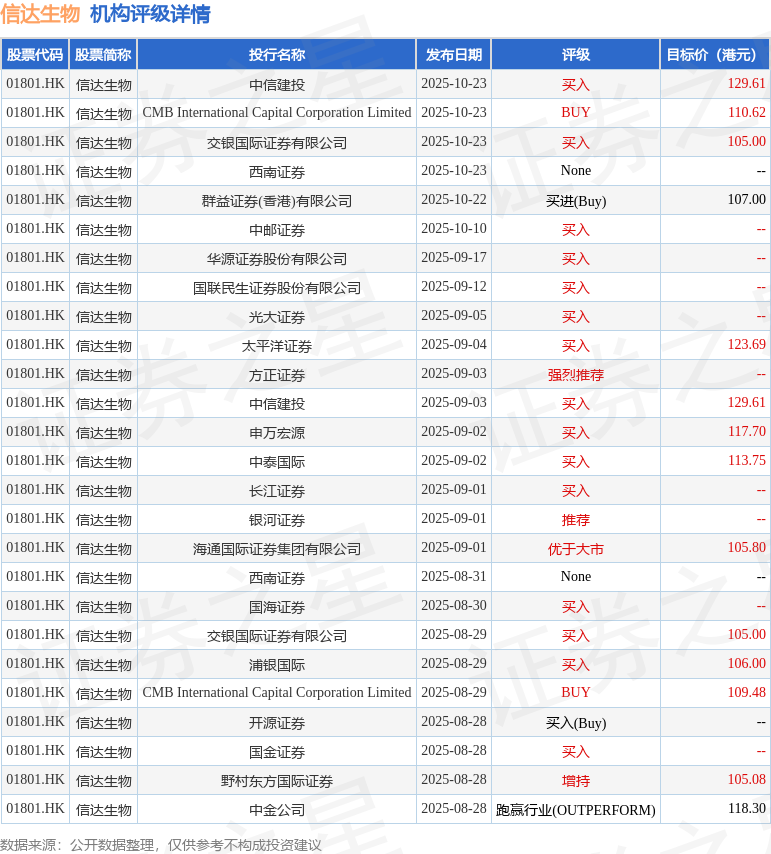Click target price 110.62
Screen dimensions: 771x854
pos(746,112)
